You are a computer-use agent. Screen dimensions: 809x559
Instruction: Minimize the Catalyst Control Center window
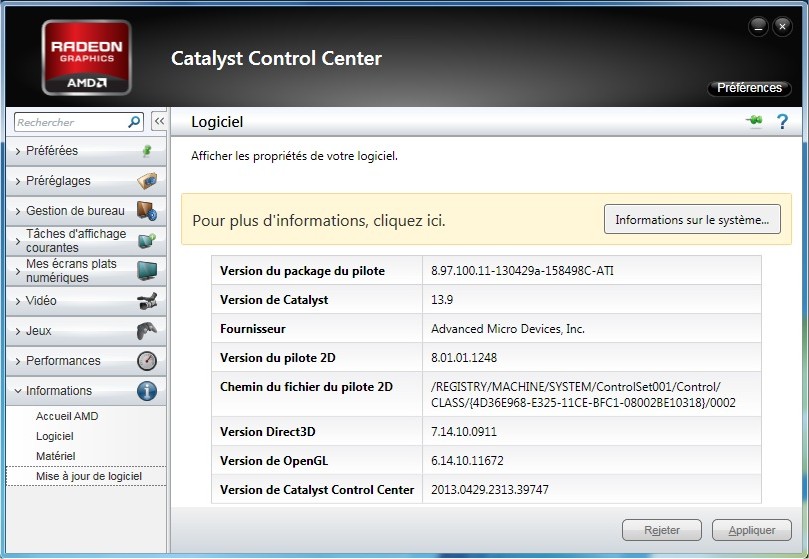(758, 27)
